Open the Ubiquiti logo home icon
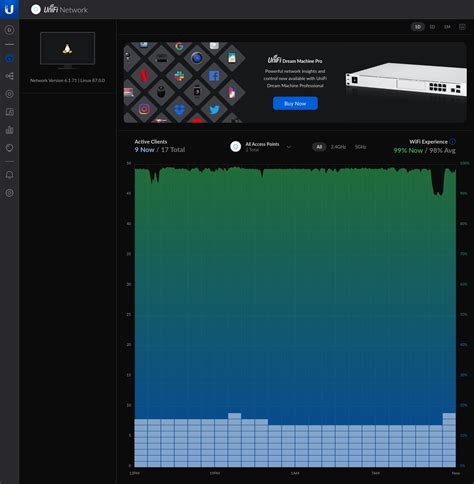Viewport: 474px width, 484px height. [x=9, y=9]
